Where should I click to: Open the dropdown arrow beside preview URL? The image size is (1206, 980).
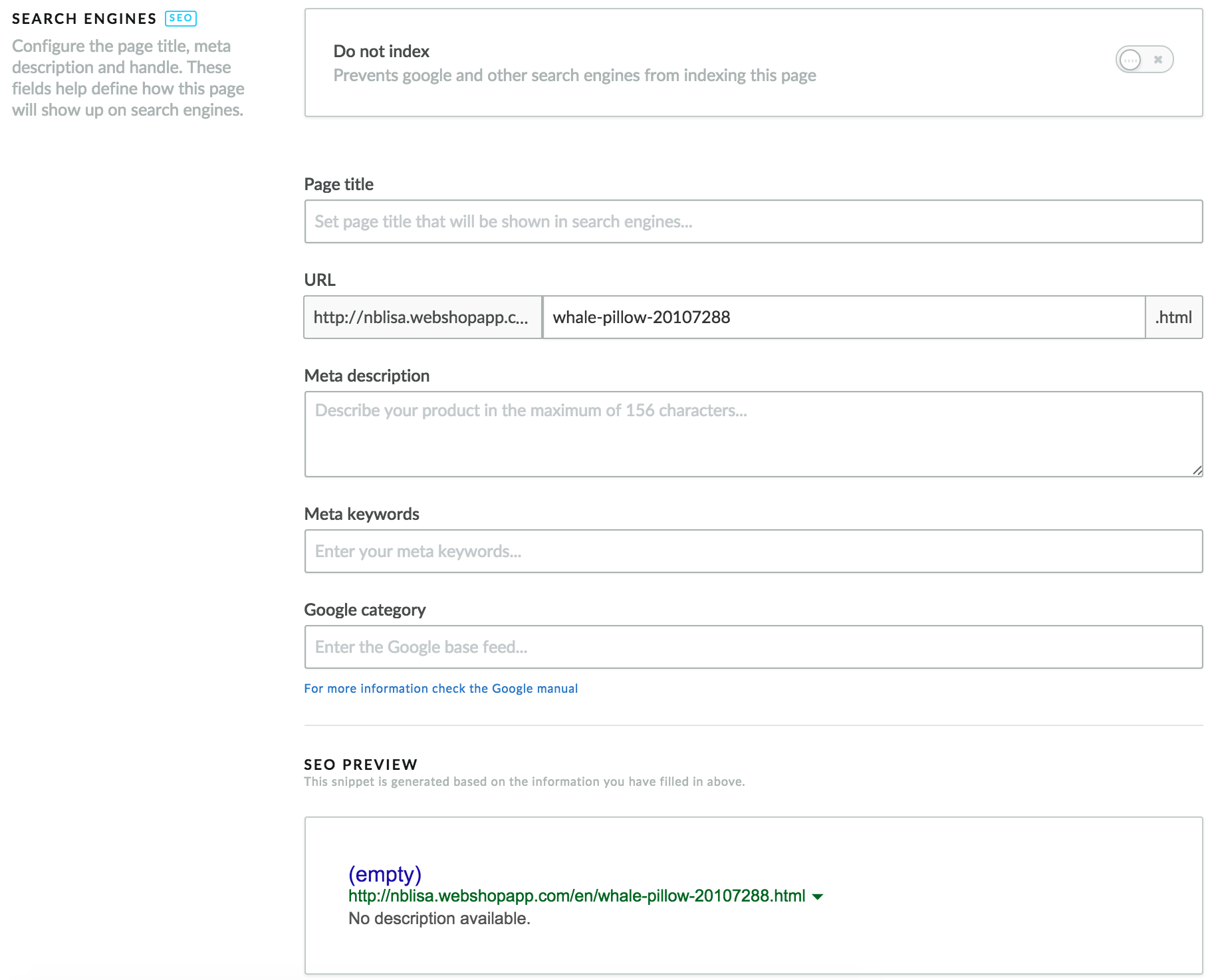(x=818, y=897)
